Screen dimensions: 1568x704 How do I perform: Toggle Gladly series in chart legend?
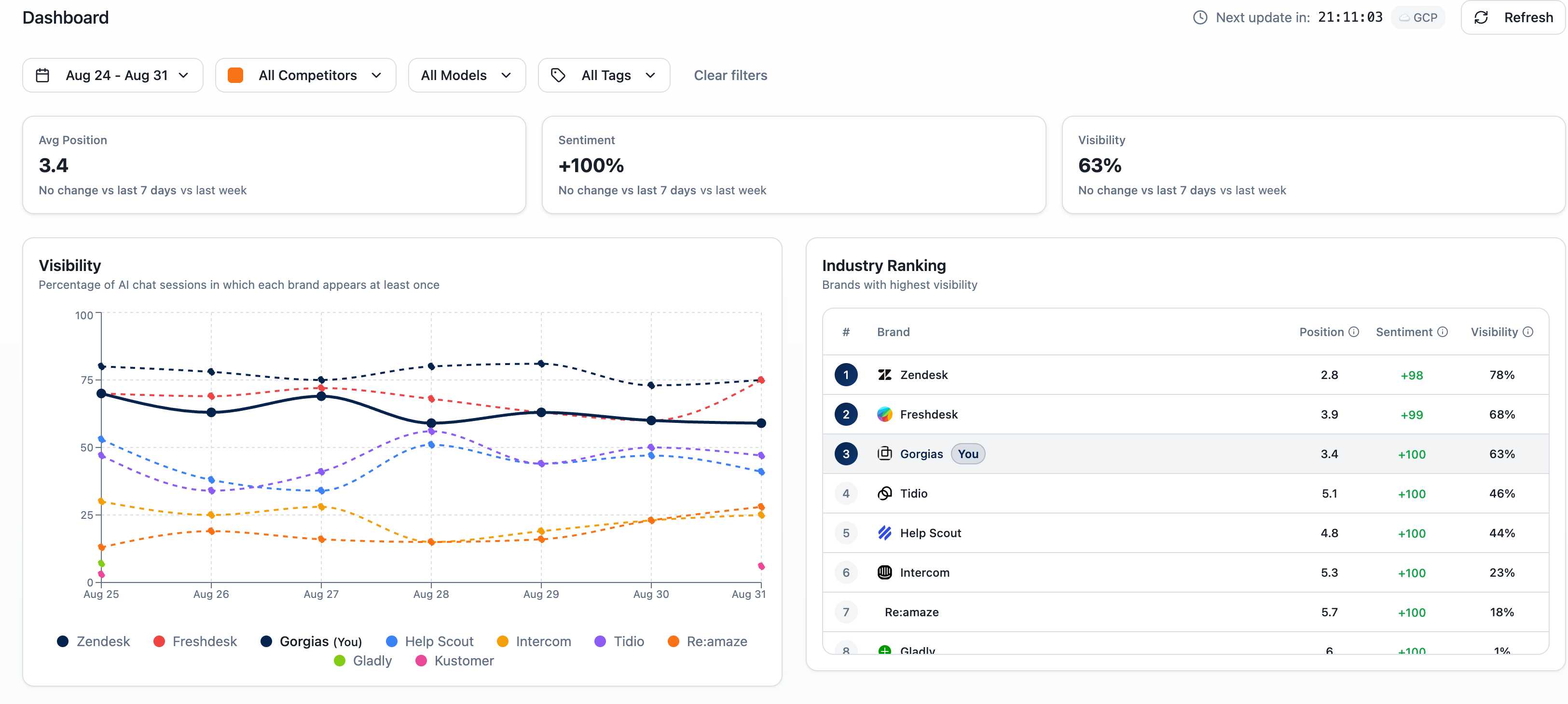[x=363, y=661]
